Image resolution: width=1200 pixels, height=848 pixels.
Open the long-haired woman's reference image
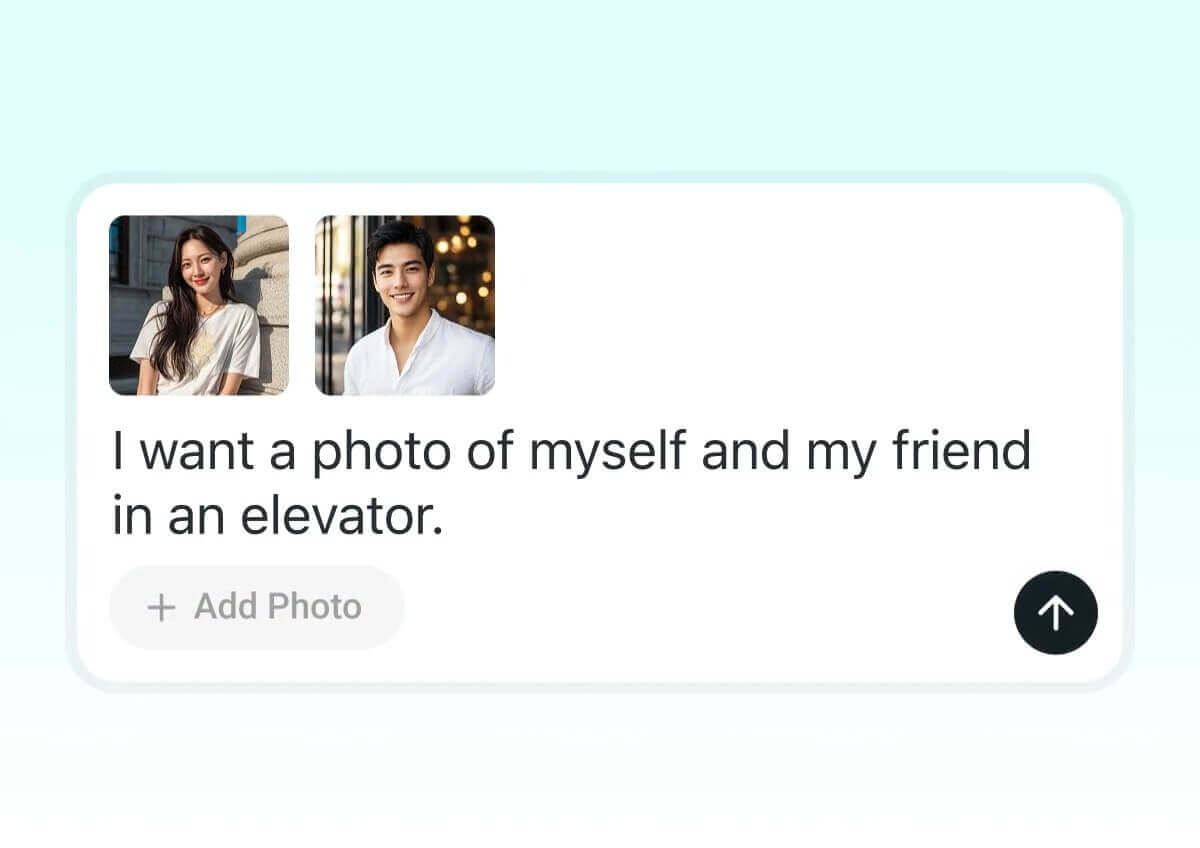pos(199,305)
